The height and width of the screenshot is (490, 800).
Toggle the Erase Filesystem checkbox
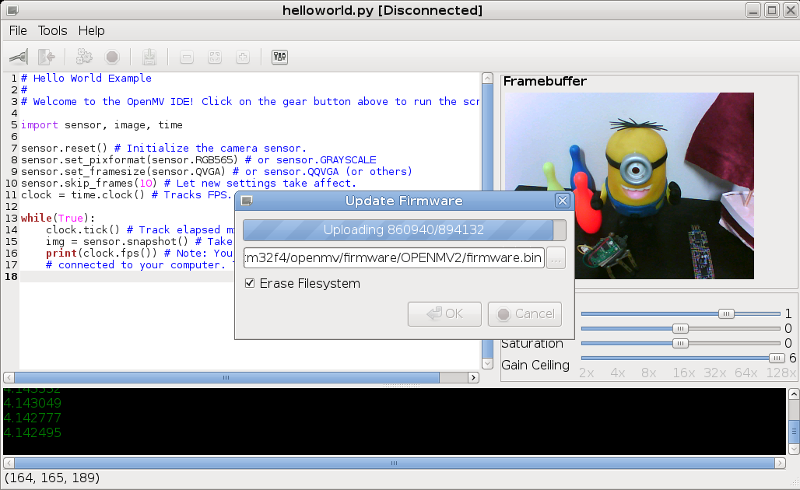tap(250, 284)
